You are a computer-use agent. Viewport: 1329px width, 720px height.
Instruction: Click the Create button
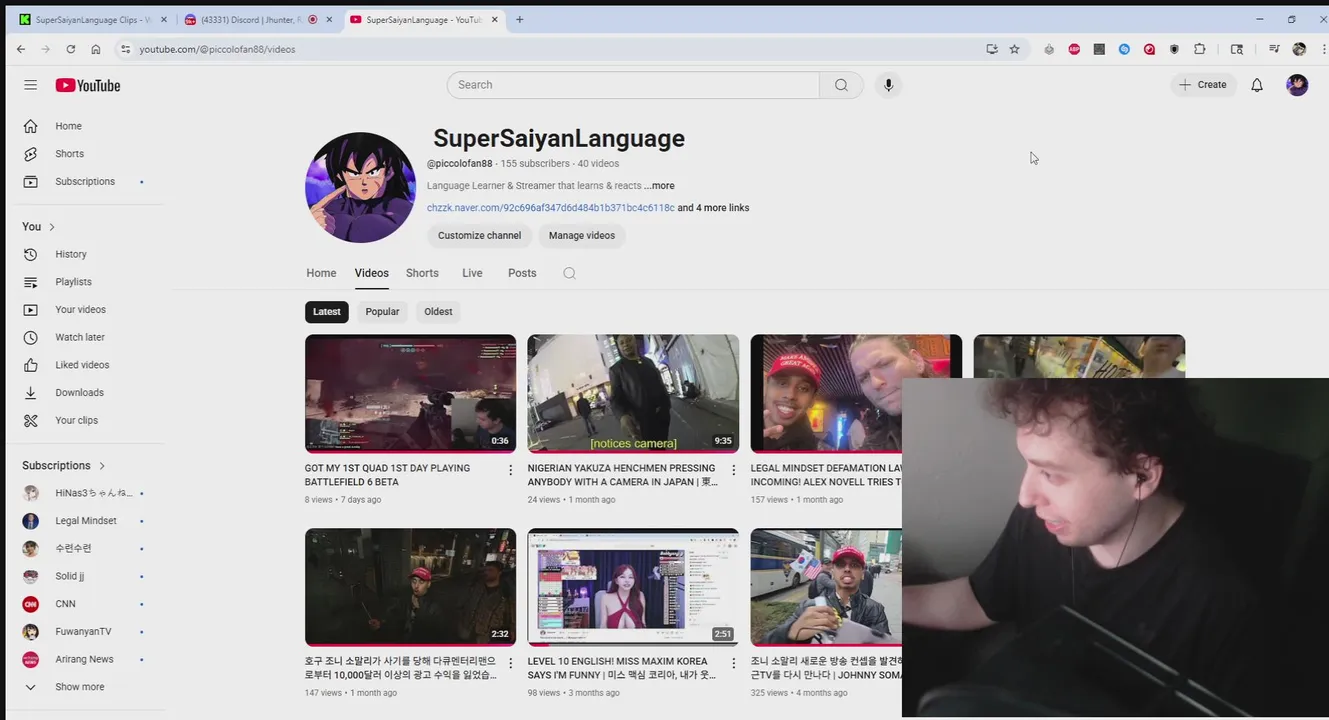click(1204, 85)
